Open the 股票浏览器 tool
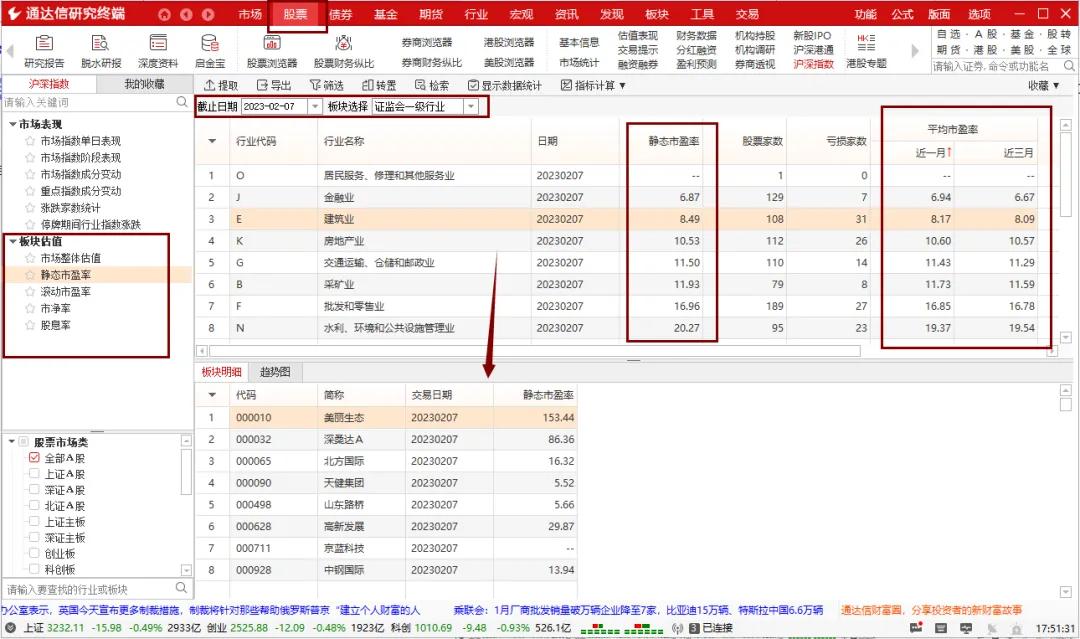 (x=272, y=52)
